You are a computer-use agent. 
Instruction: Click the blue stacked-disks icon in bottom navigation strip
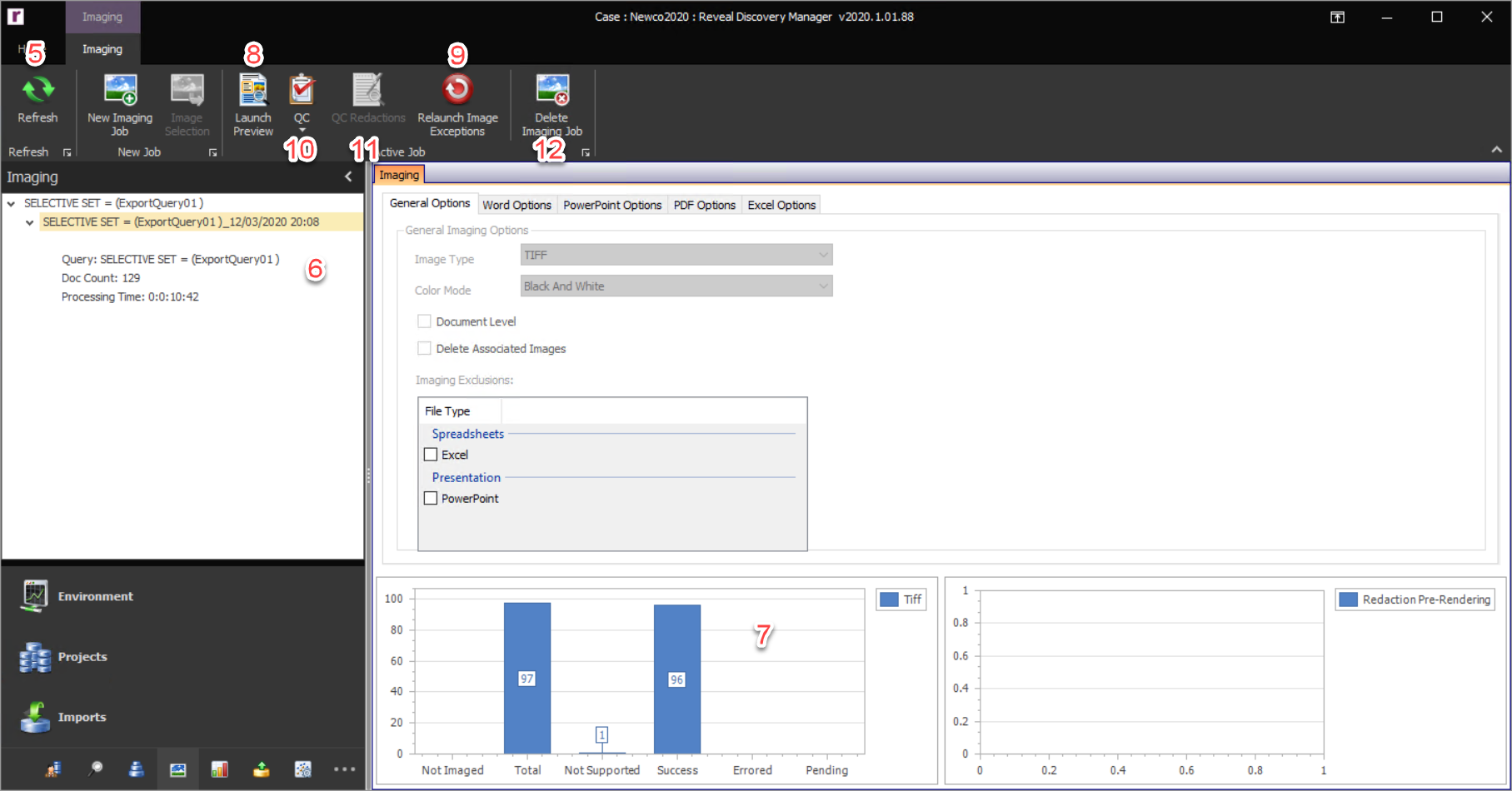137,769
